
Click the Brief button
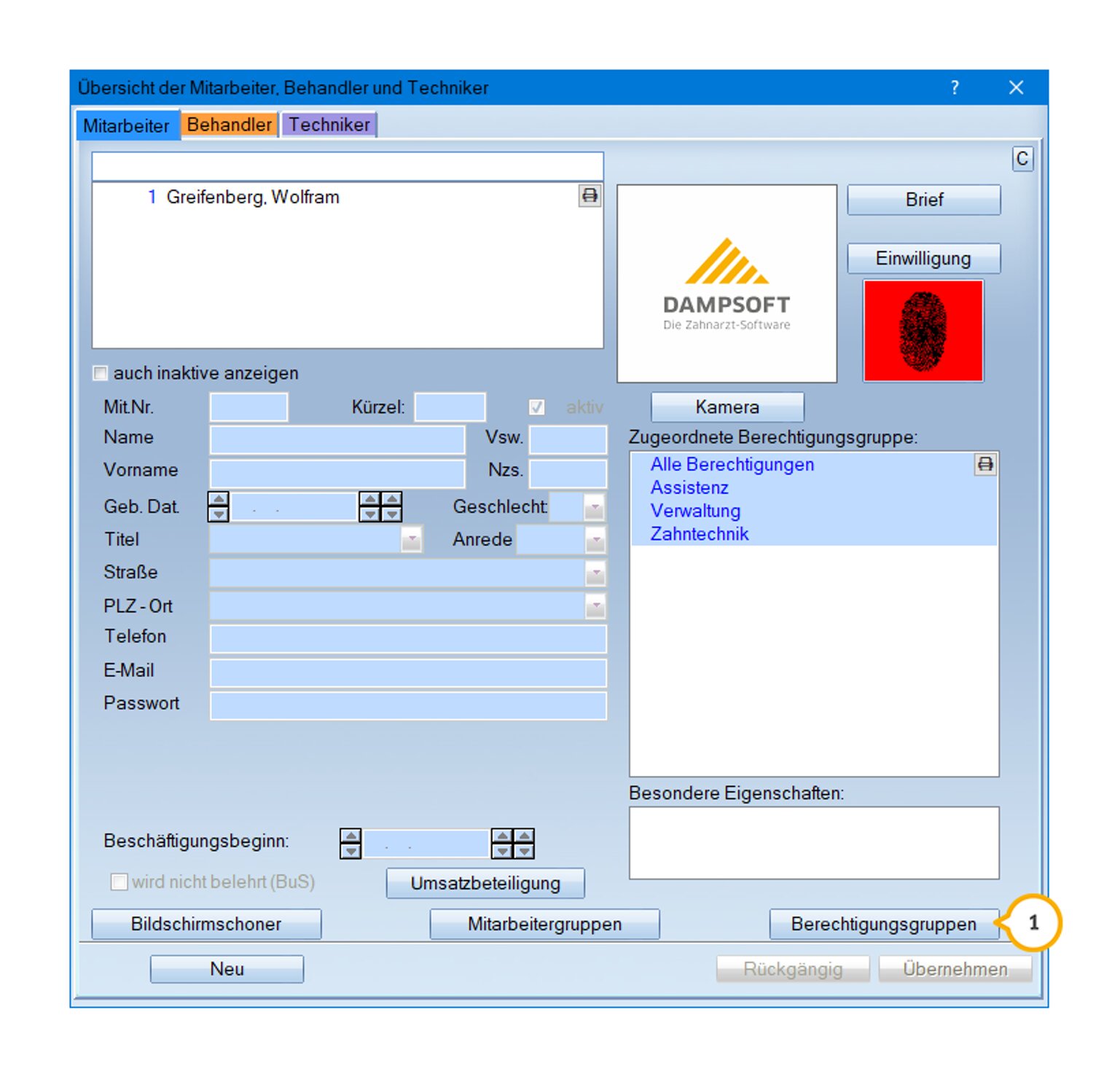click(923, 200)
